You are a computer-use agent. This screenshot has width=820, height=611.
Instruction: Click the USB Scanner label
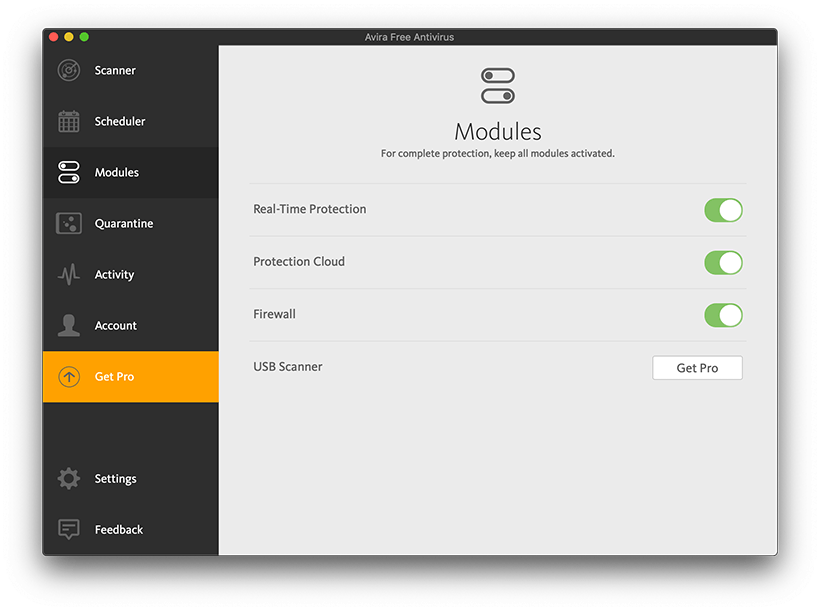(x=288, y=367)
